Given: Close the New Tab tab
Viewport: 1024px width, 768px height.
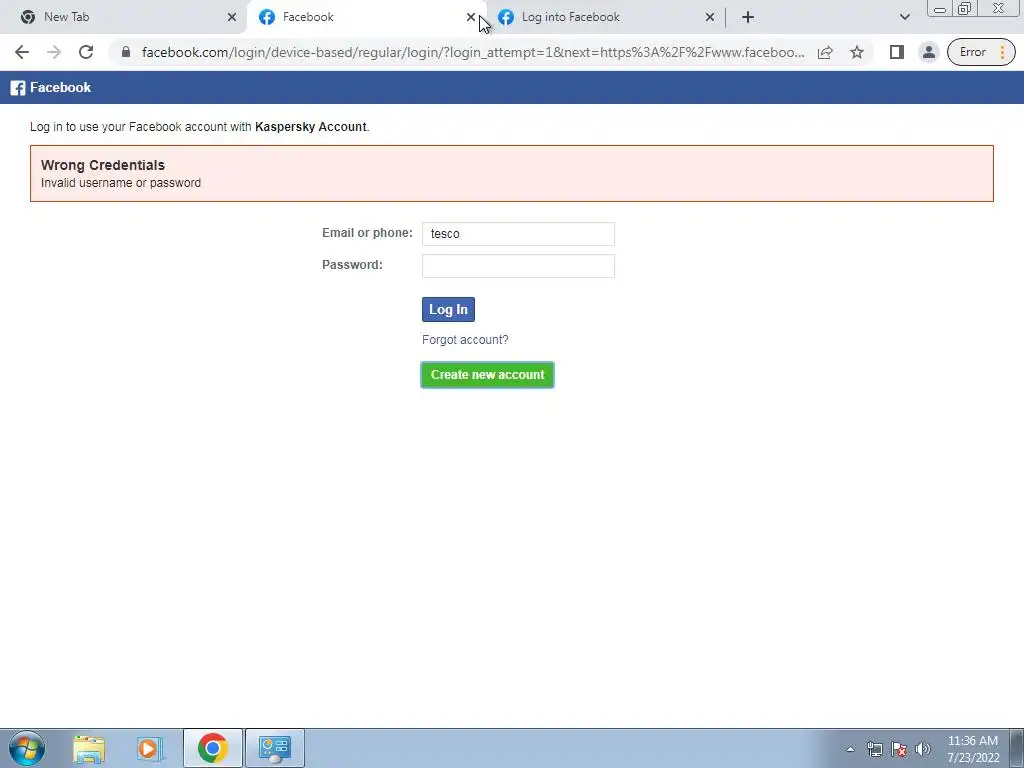Looking at the screenshot, I should tap(232, 17).
